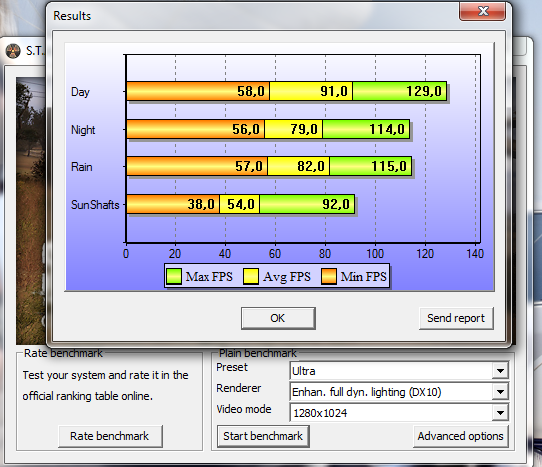Click the Day row label
The width and height of the screenshot is (542, 467).
point(80,92)
